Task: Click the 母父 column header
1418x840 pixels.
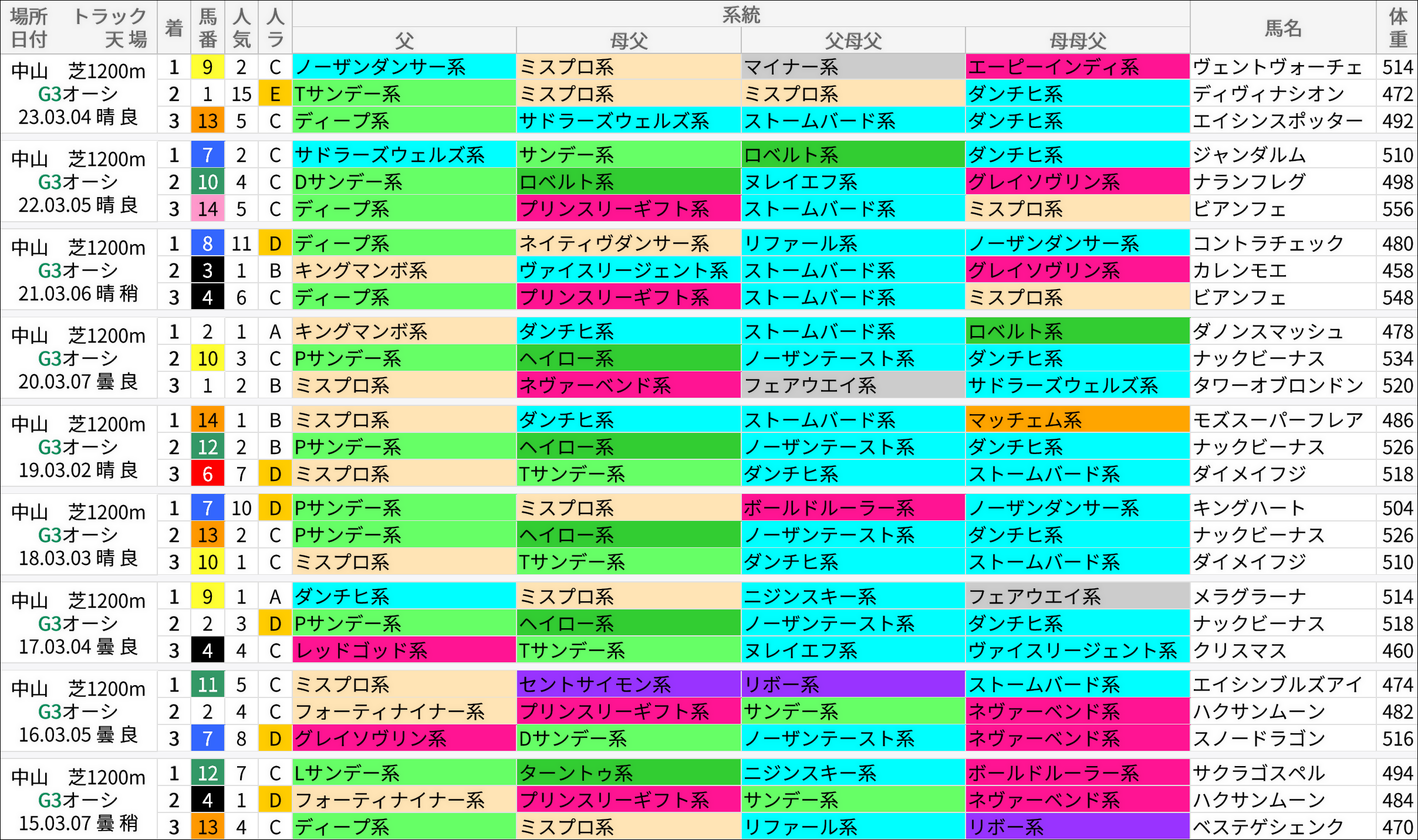Action: tap(629, 40)
